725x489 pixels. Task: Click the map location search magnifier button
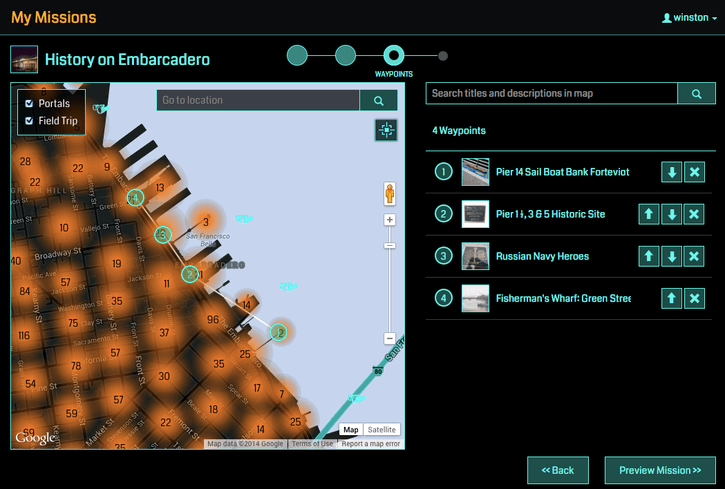(x=378, y=100)
